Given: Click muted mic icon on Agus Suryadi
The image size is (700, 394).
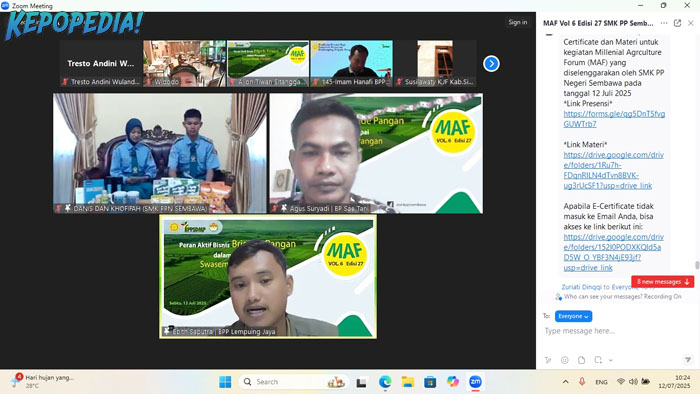Looking at the screenshot, I should point(275,208).
